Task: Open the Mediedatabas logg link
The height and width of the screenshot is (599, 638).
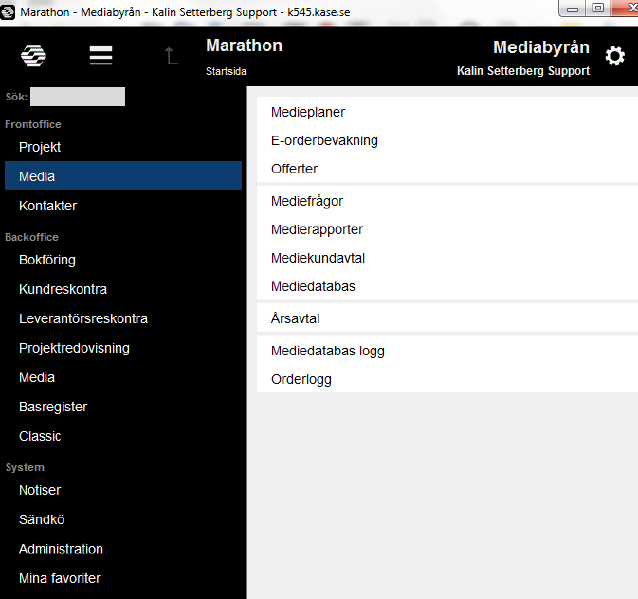Action: point(328,351)
